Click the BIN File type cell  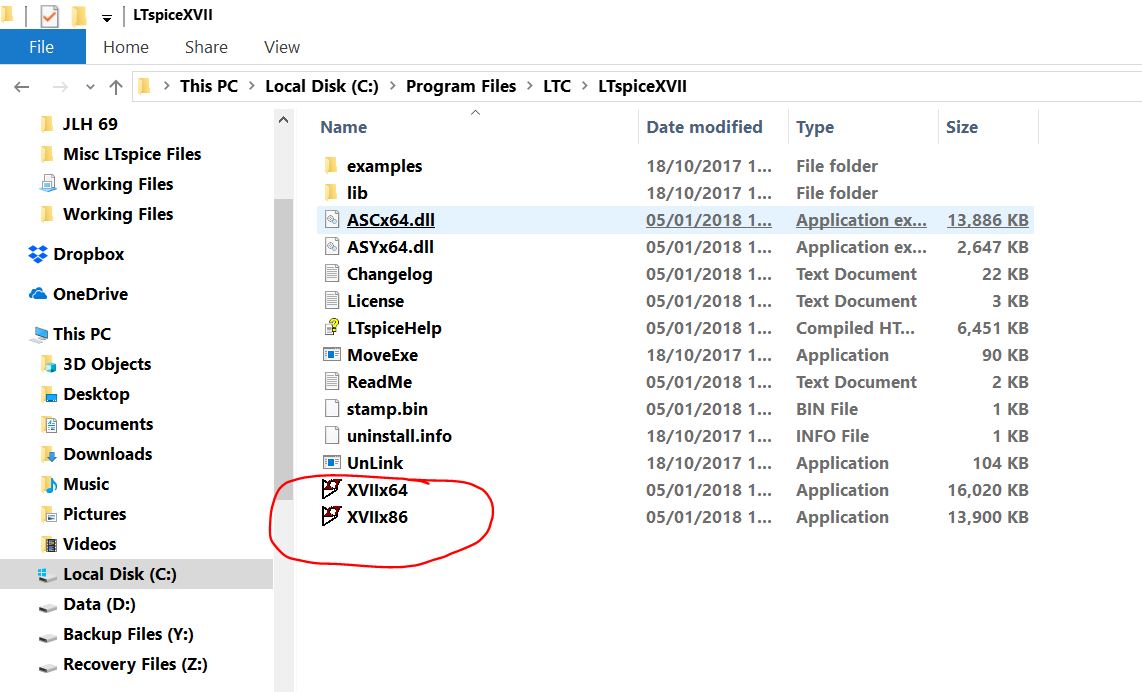coord(827,409)
